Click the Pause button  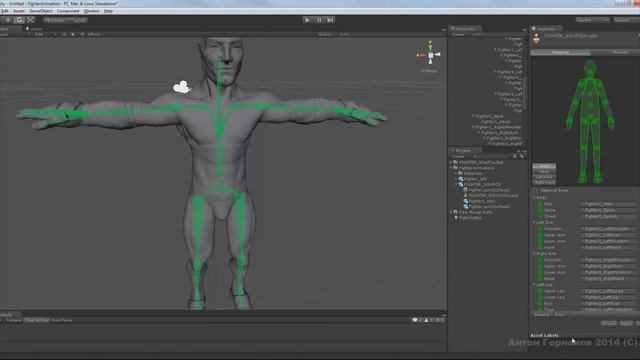pos(319,20)
